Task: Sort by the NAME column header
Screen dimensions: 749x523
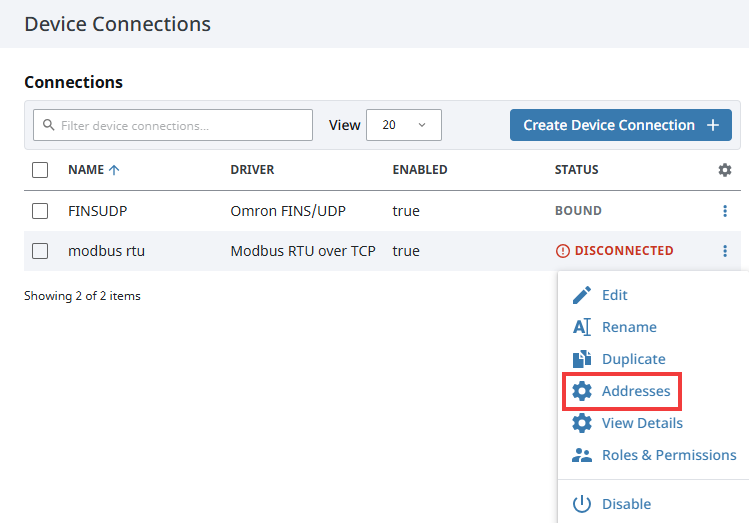Action: pos(86,170)
